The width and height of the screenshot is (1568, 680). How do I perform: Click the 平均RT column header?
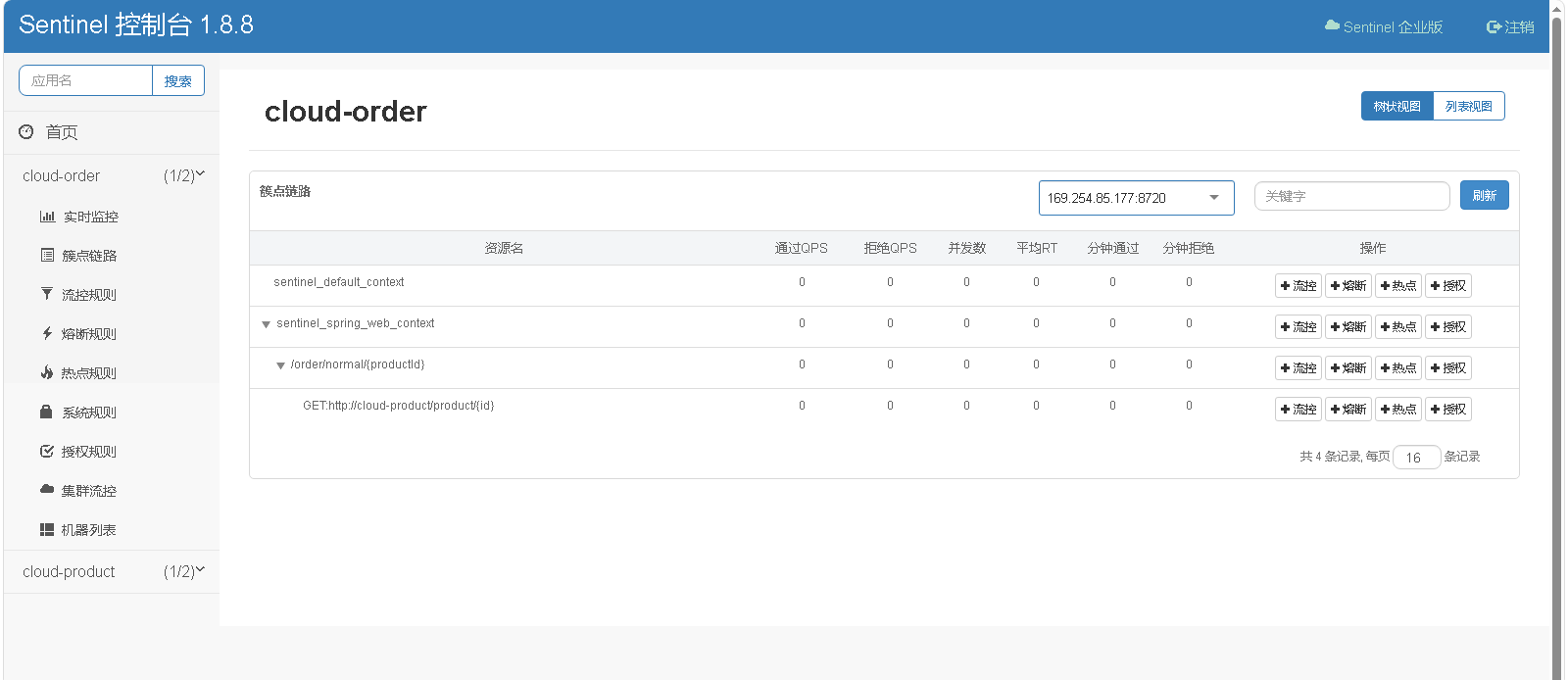pos(1037,248)
